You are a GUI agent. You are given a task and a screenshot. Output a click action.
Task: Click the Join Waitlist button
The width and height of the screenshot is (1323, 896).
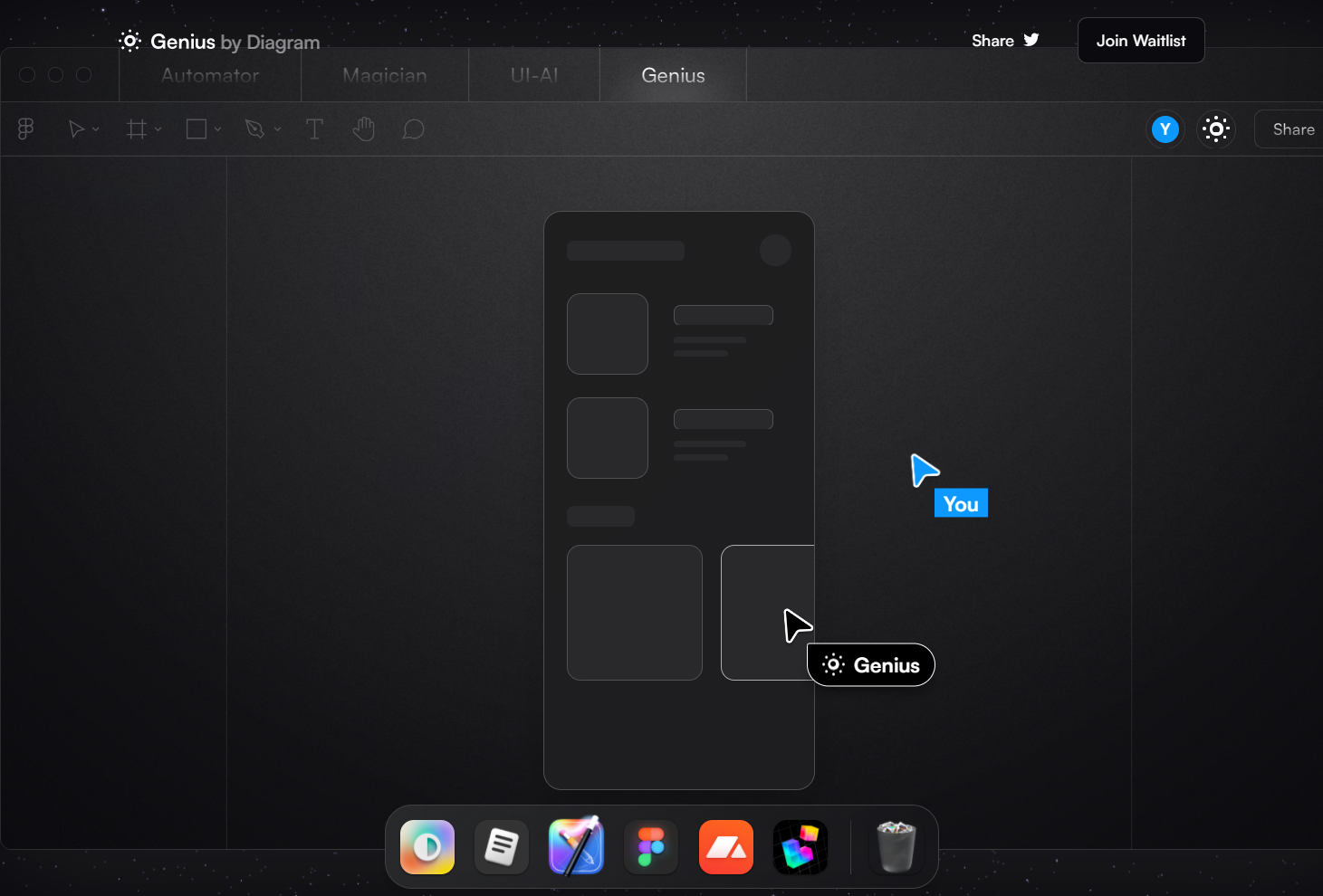coord(1141,41)
